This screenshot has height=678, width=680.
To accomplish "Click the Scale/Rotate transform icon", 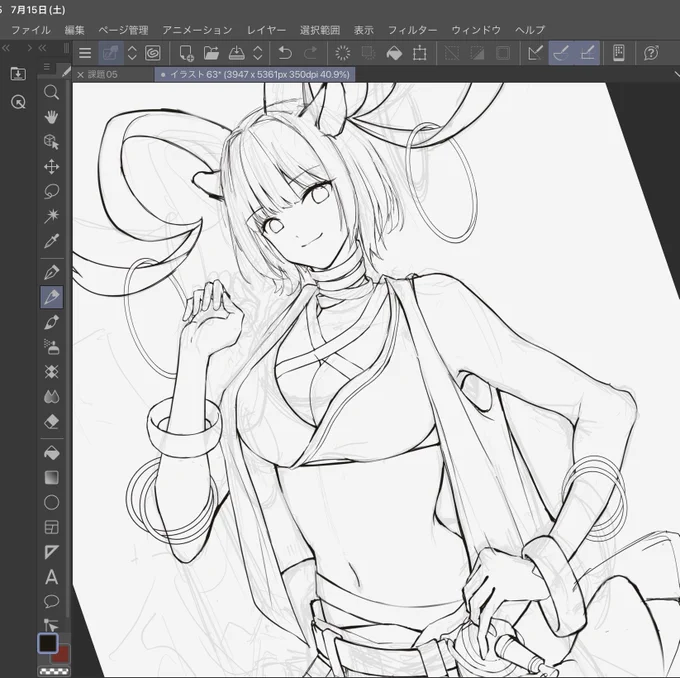I will 419,53.
